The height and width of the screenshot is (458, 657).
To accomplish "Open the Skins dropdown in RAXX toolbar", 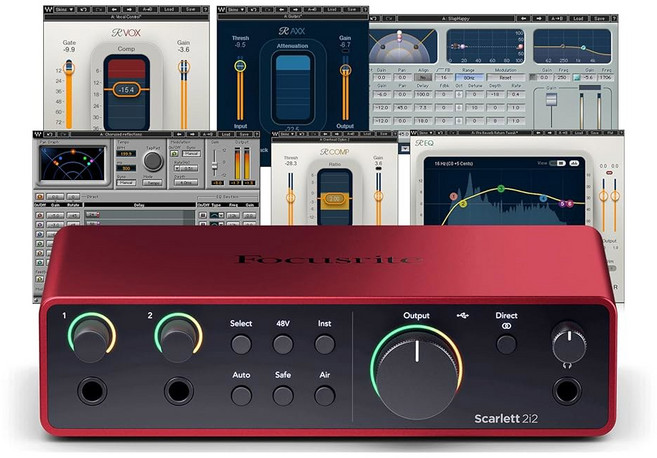I will click(238, 9).
